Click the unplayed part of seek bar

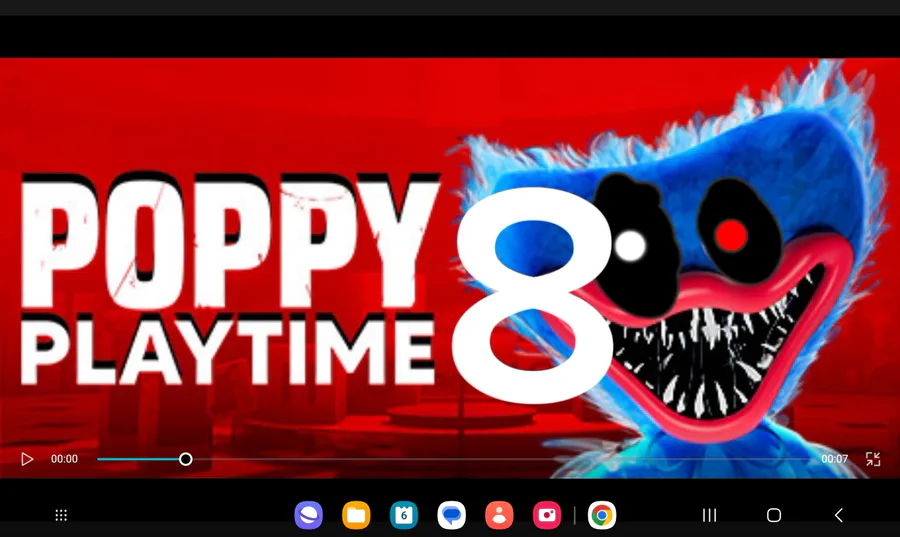pyautogui.click(x=502, y=459)
